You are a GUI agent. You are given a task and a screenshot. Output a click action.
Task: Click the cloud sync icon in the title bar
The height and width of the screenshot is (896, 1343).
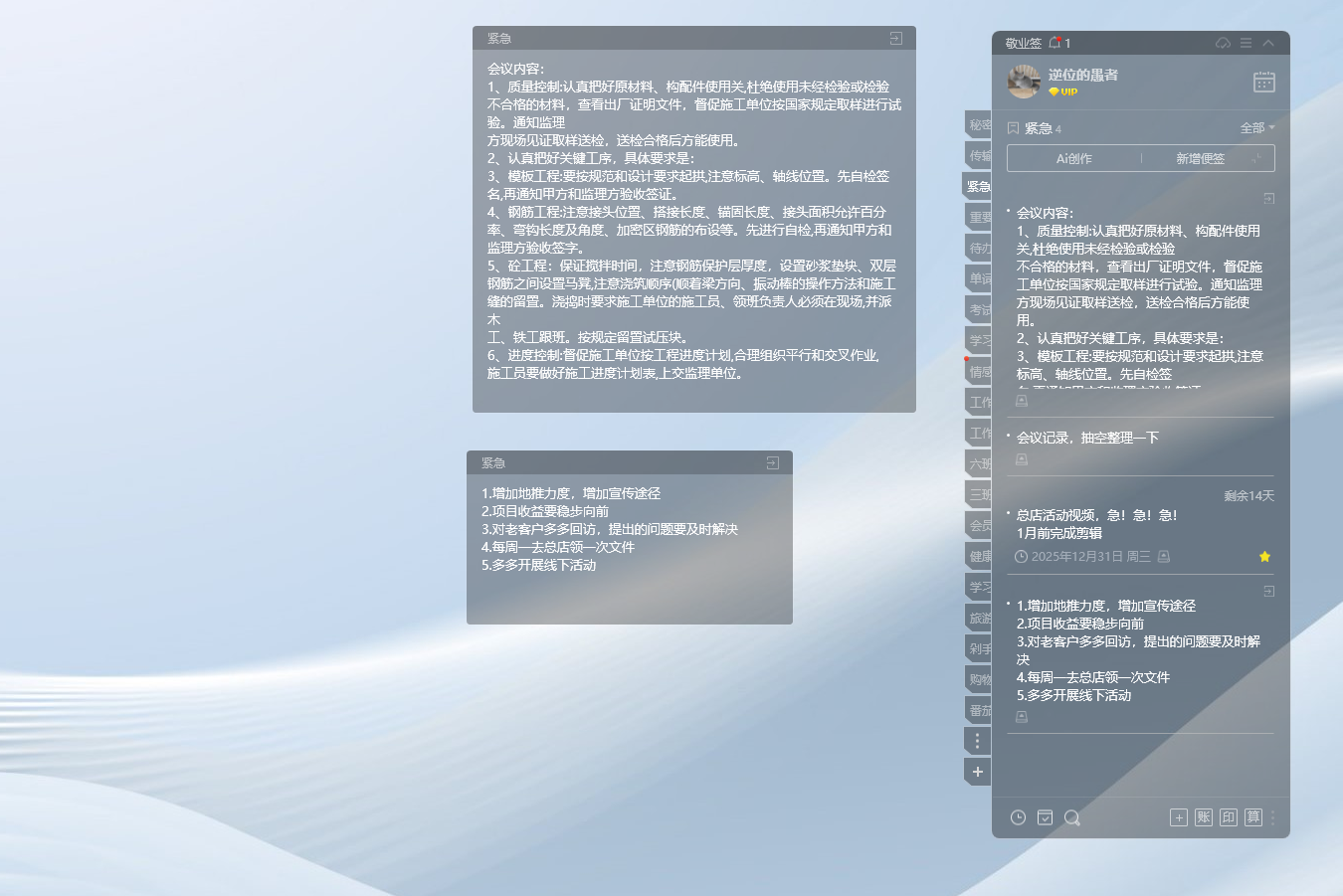[x=1223, y=42]
